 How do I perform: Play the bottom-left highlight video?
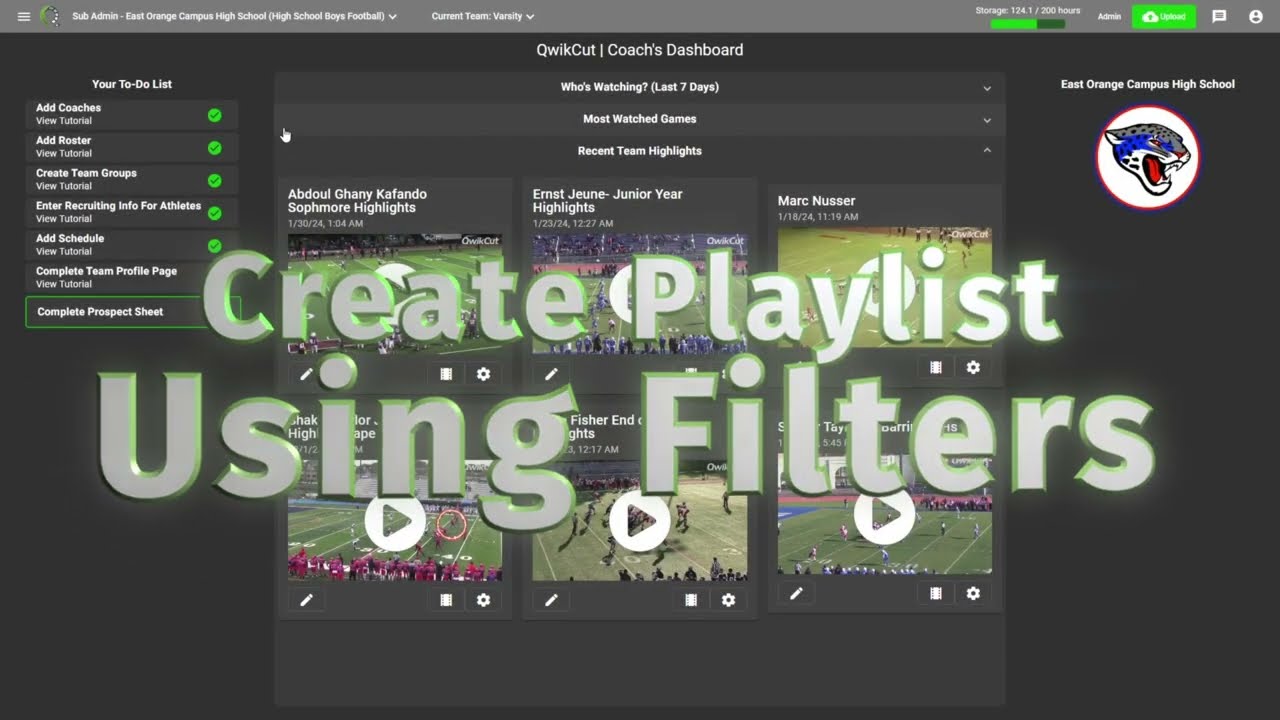click(x=395, y=521)
